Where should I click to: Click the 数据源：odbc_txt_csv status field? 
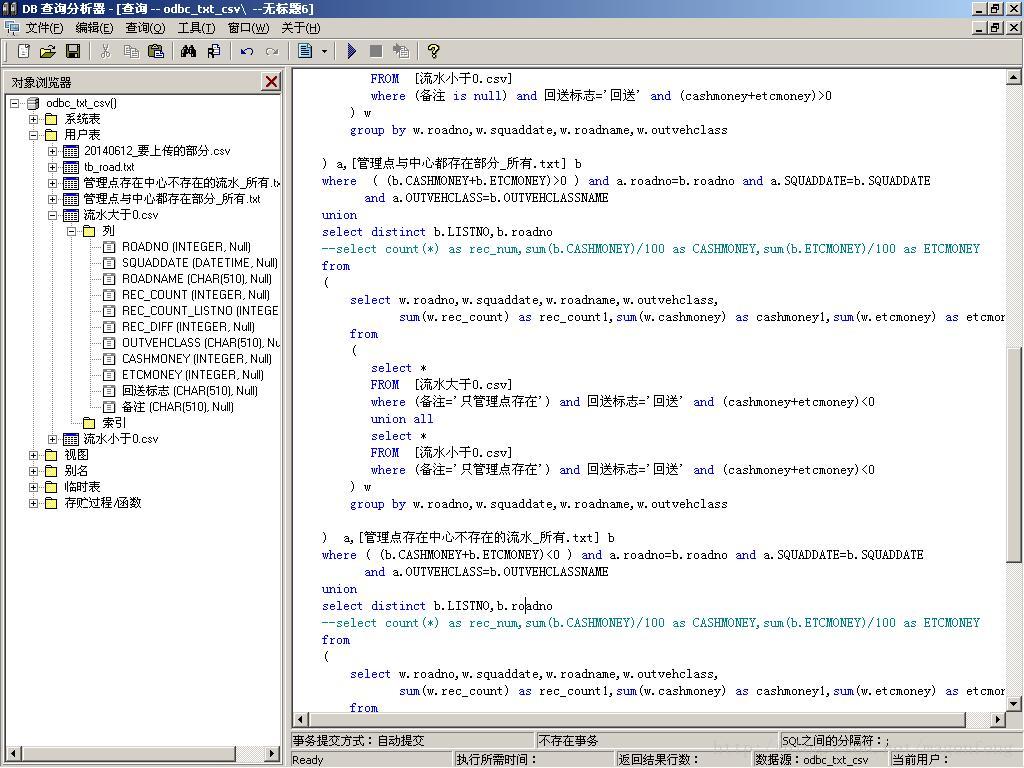coord(821,760)
